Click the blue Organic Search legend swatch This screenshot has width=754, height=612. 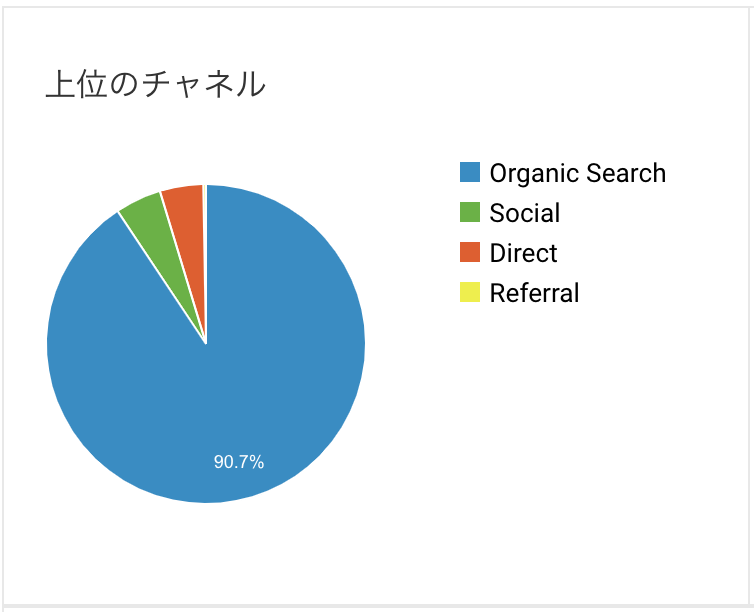[x=470, y=172]
